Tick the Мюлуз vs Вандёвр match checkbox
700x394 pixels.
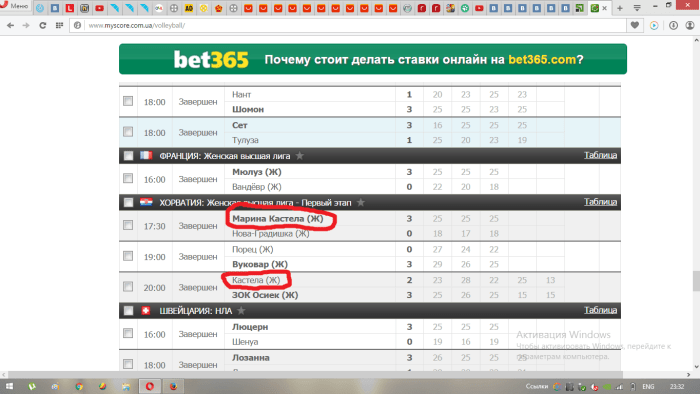128,178
